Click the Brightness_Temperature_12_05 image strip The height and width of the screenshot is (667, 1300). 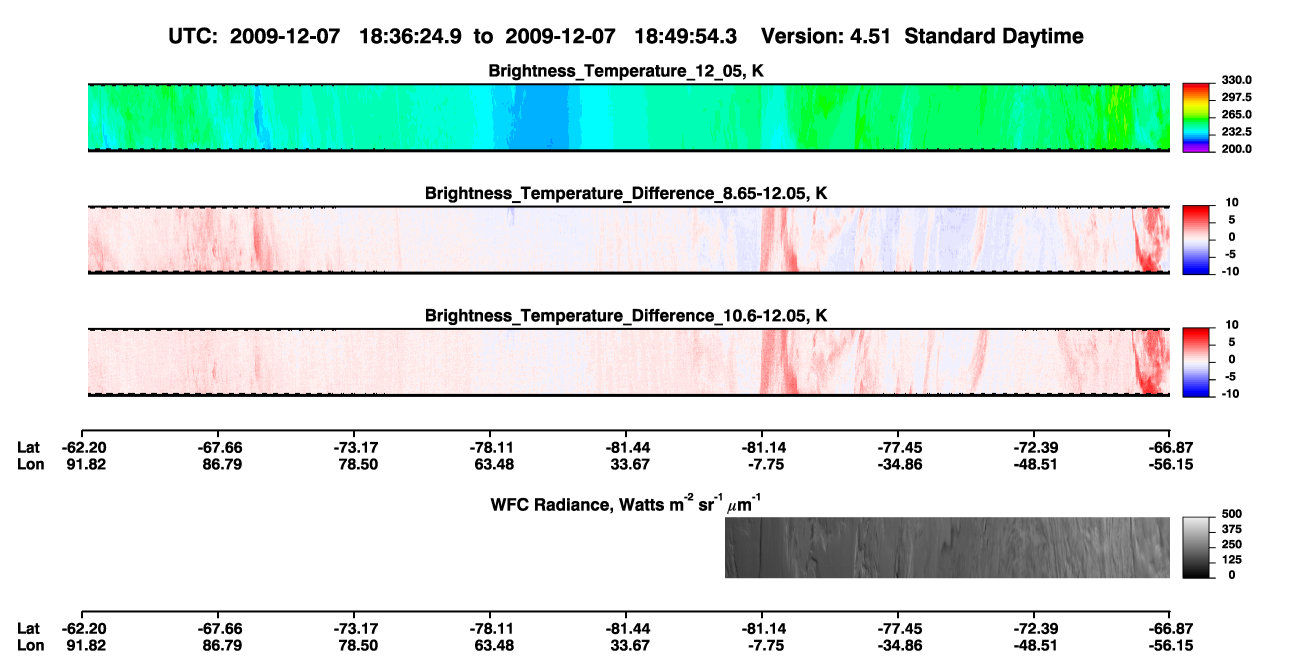pos(629,117)
